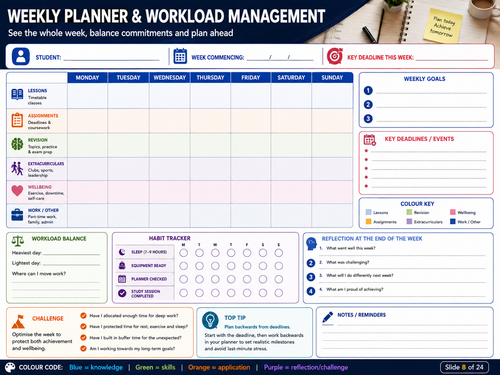Viewport: 500px width, 375px height.
Task: Click the MONDAY column header
Action: pos(87,78)
